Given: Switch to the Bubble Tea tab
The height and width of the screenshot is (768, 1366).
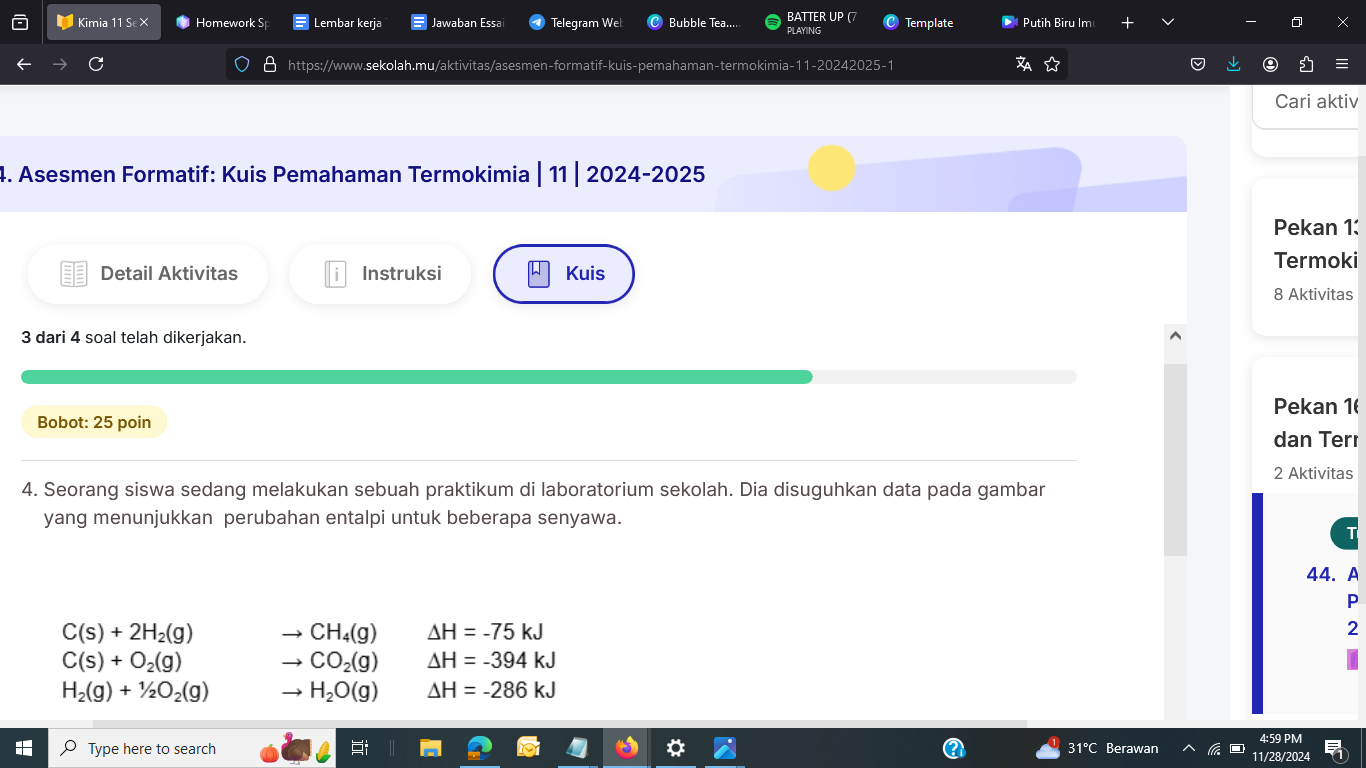Looking at the screenshot, I should click(693, 22).
